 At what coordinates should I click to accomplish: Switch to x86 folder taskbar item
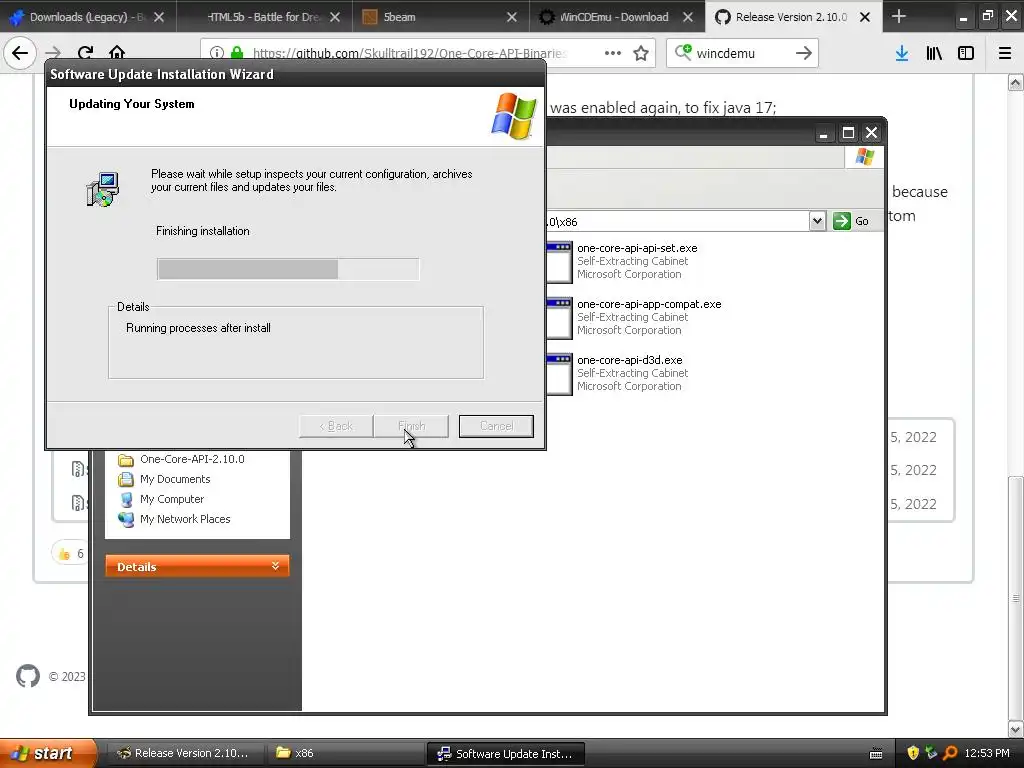tap(345, 753)
